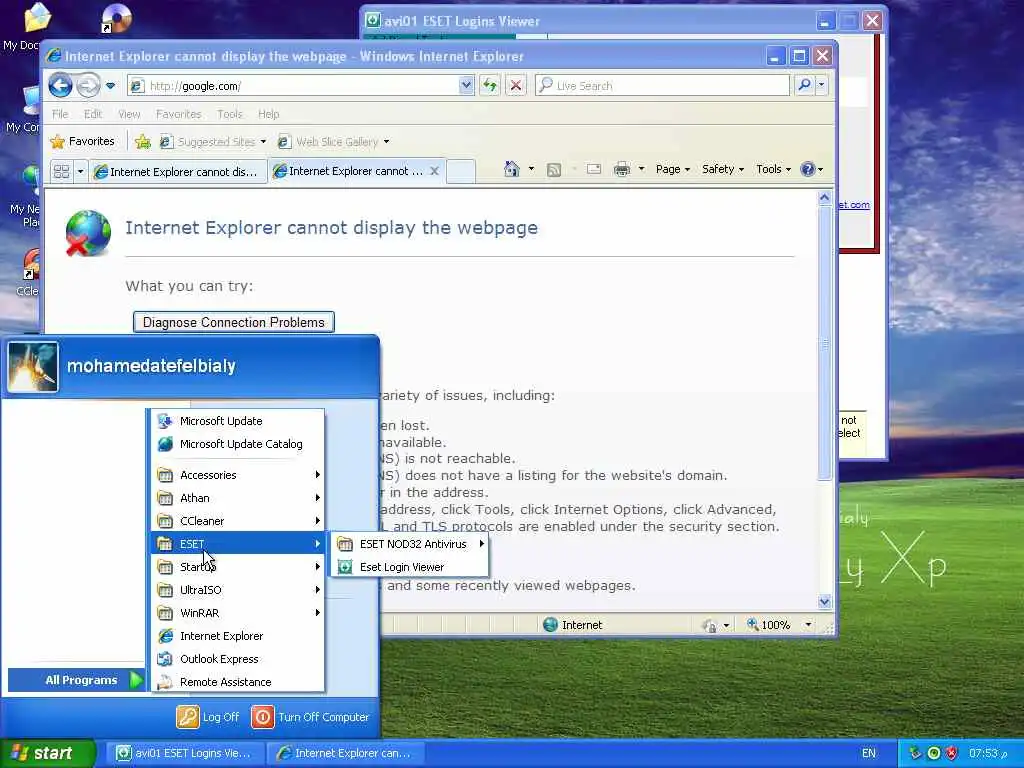
Task: Expand the UltraISO program folder
Action: (238, 590)
